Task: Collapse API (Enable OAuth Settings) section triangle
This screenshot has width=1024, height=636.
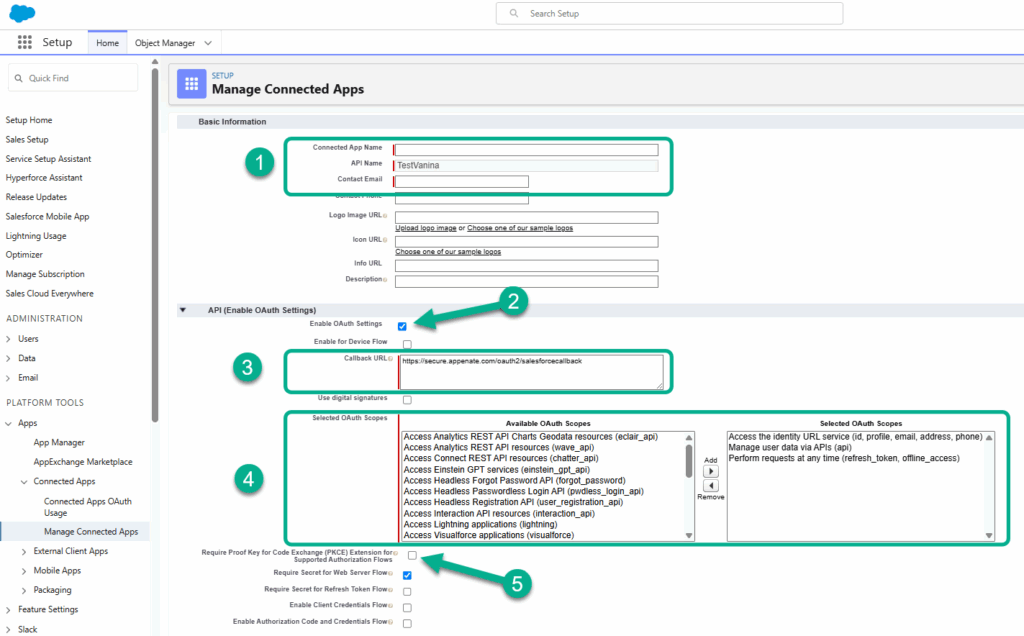Action: pos(183,310)
